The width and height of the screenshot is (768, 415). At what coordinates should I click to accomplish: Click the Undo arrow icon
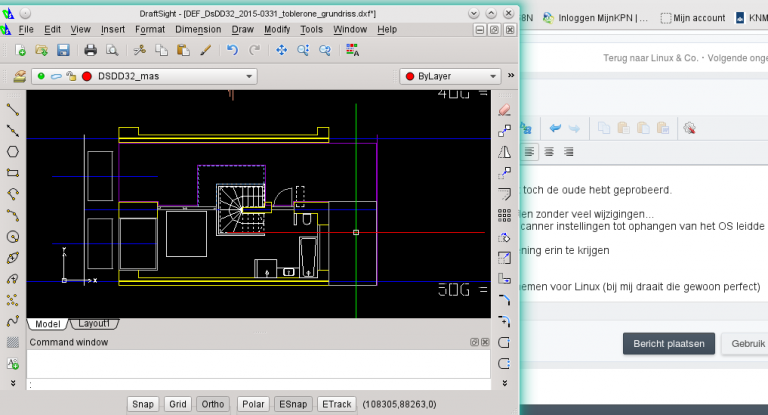(232, 50)
